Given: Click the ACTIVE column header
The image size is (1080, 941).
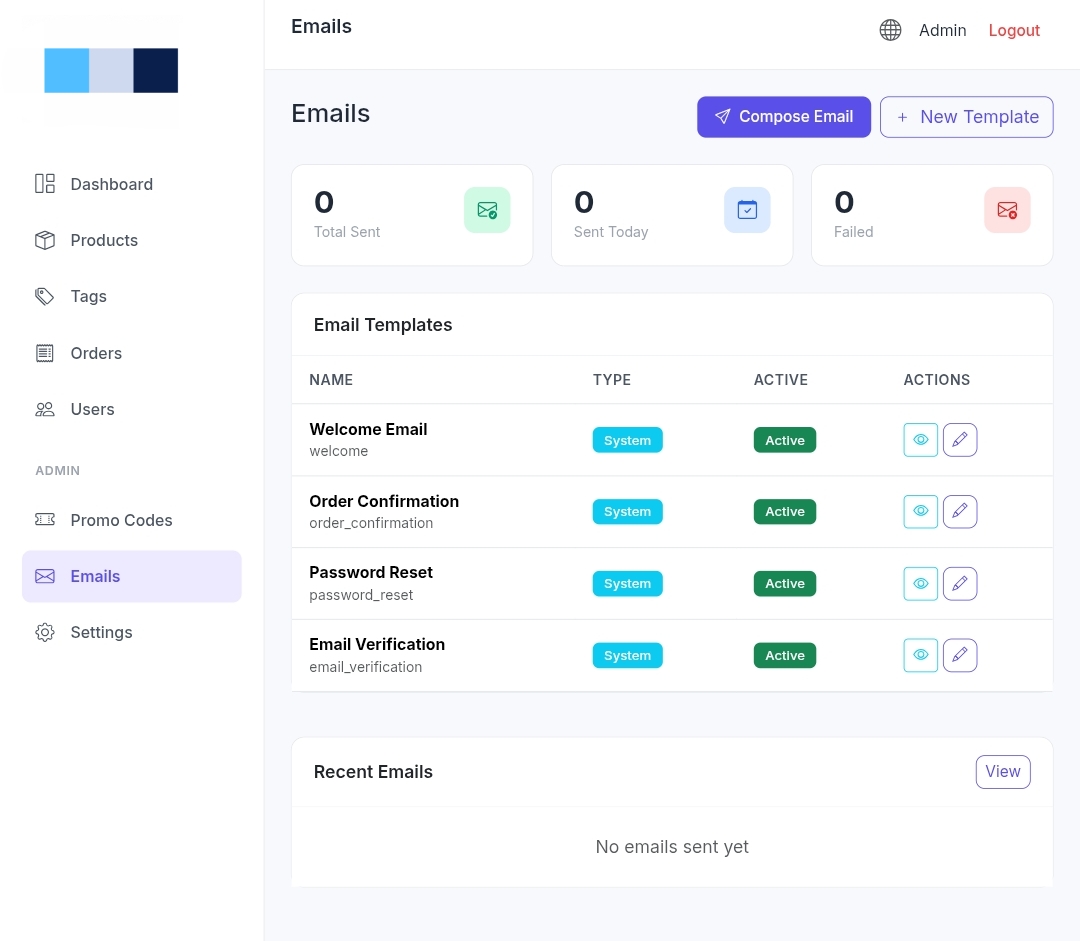Looking at the screenshot, I should pyautogui.click(x=781, y=380).
